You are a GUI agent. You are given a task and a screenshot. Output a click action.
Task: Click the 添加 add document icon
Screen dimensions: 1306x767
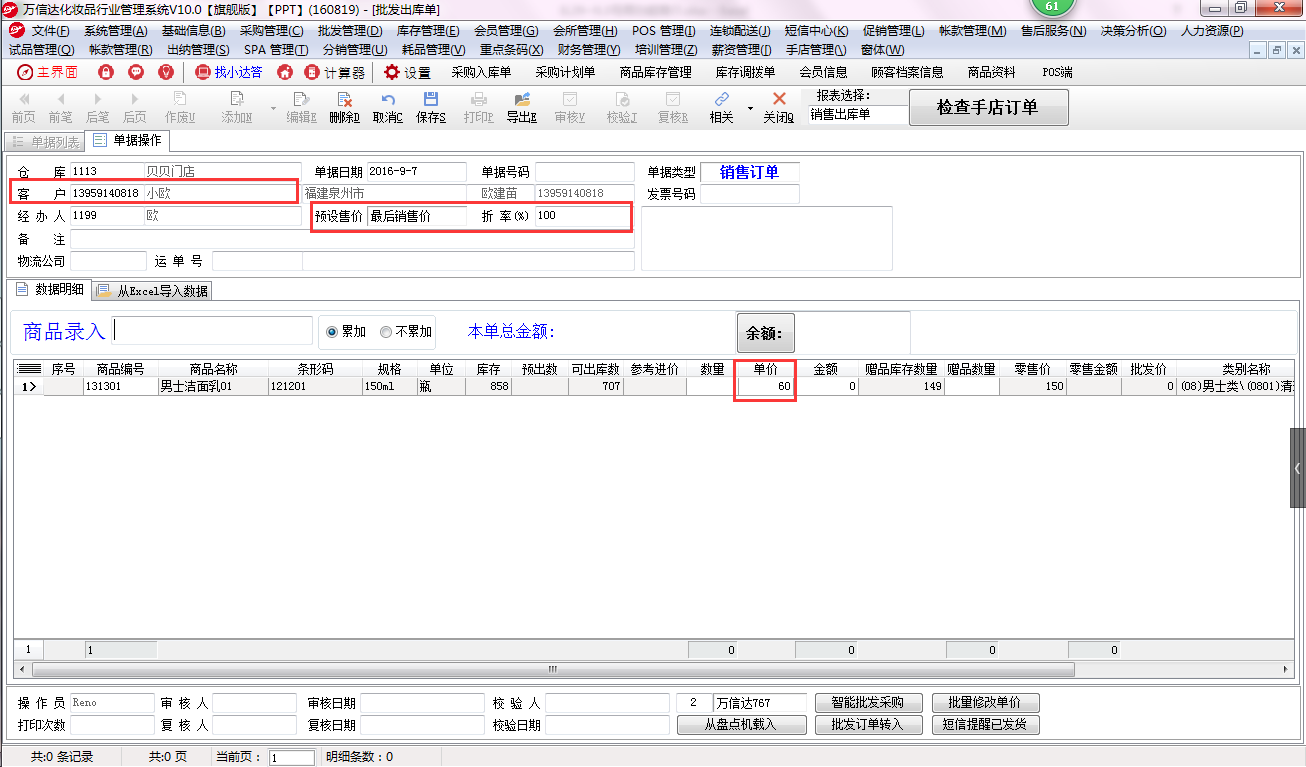tap(237, 107)
